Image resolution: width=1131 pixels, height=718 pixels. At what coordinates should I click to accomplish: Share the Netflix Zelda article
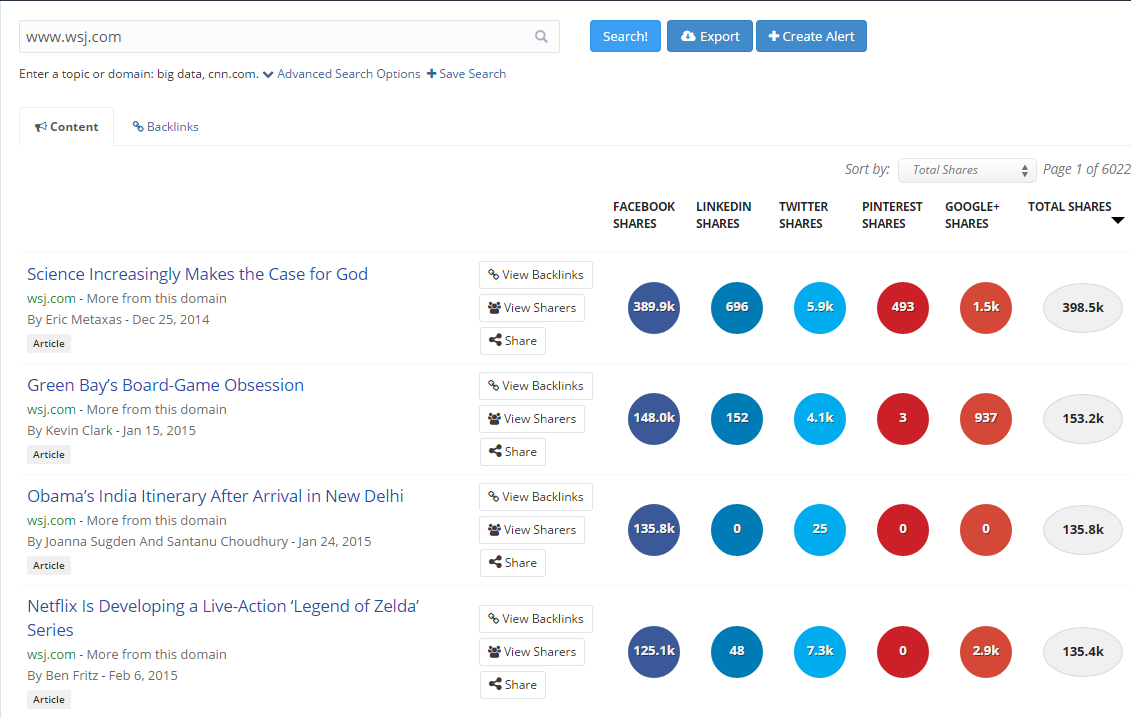(513, 685)
